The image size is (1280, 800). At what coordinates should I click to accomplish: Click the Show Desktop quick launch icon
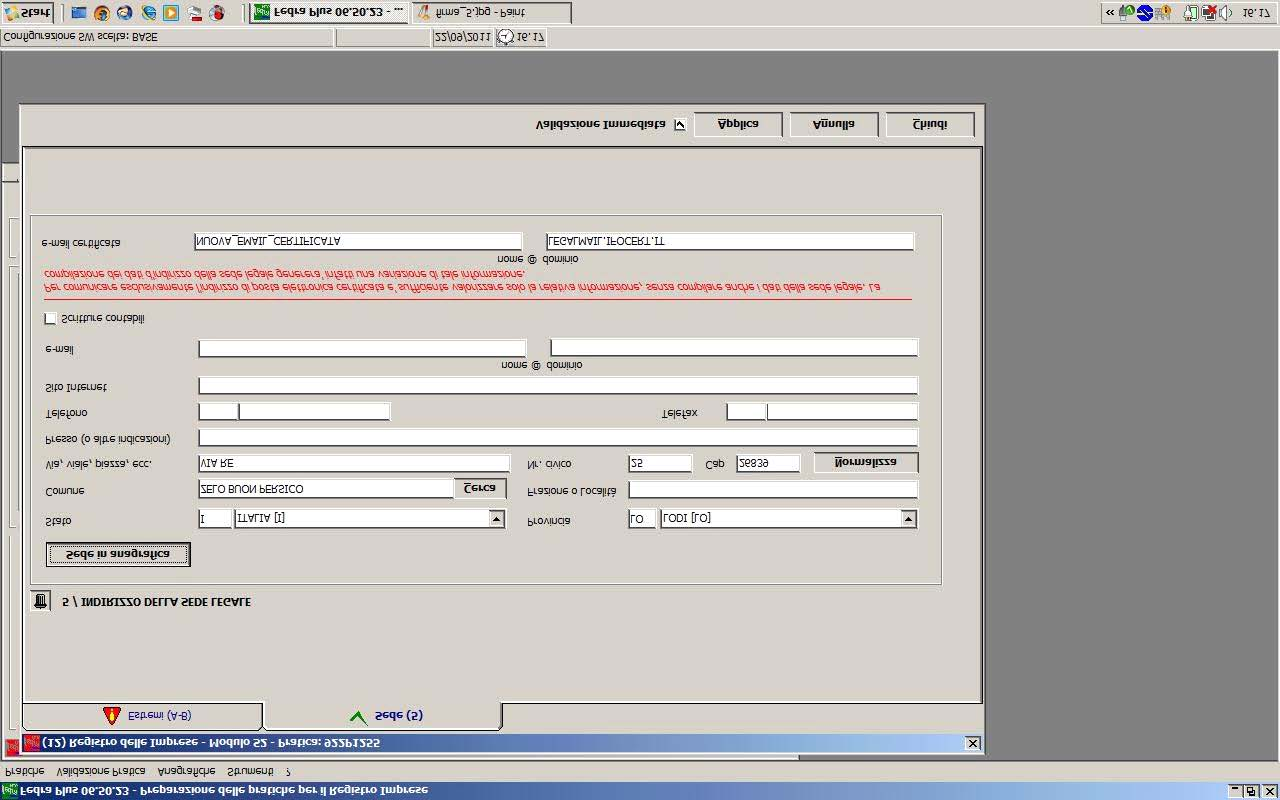(x=79, y=13)
